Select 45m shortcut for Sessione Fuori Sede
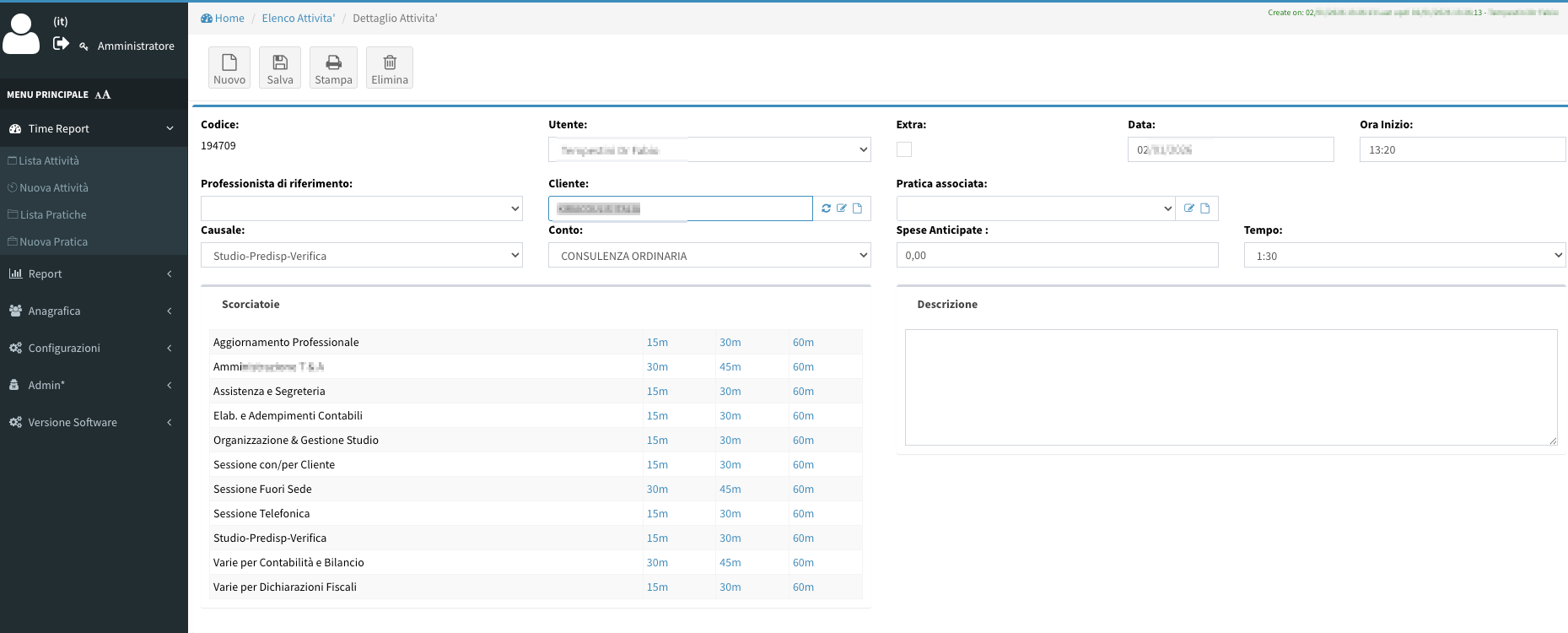1568x633 pixels. click(x=730, y=490)
